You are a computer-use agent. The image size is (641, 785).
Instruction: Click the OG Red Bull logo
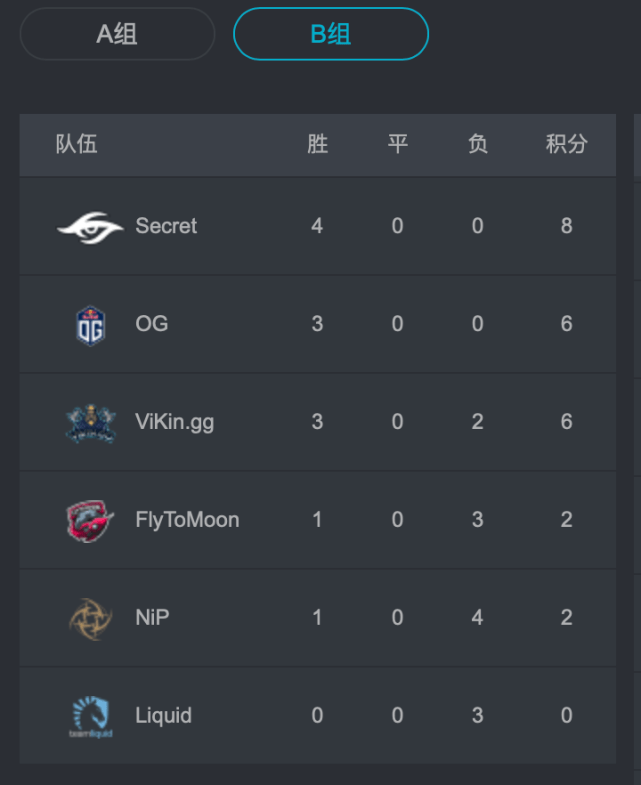pos(91,325)
